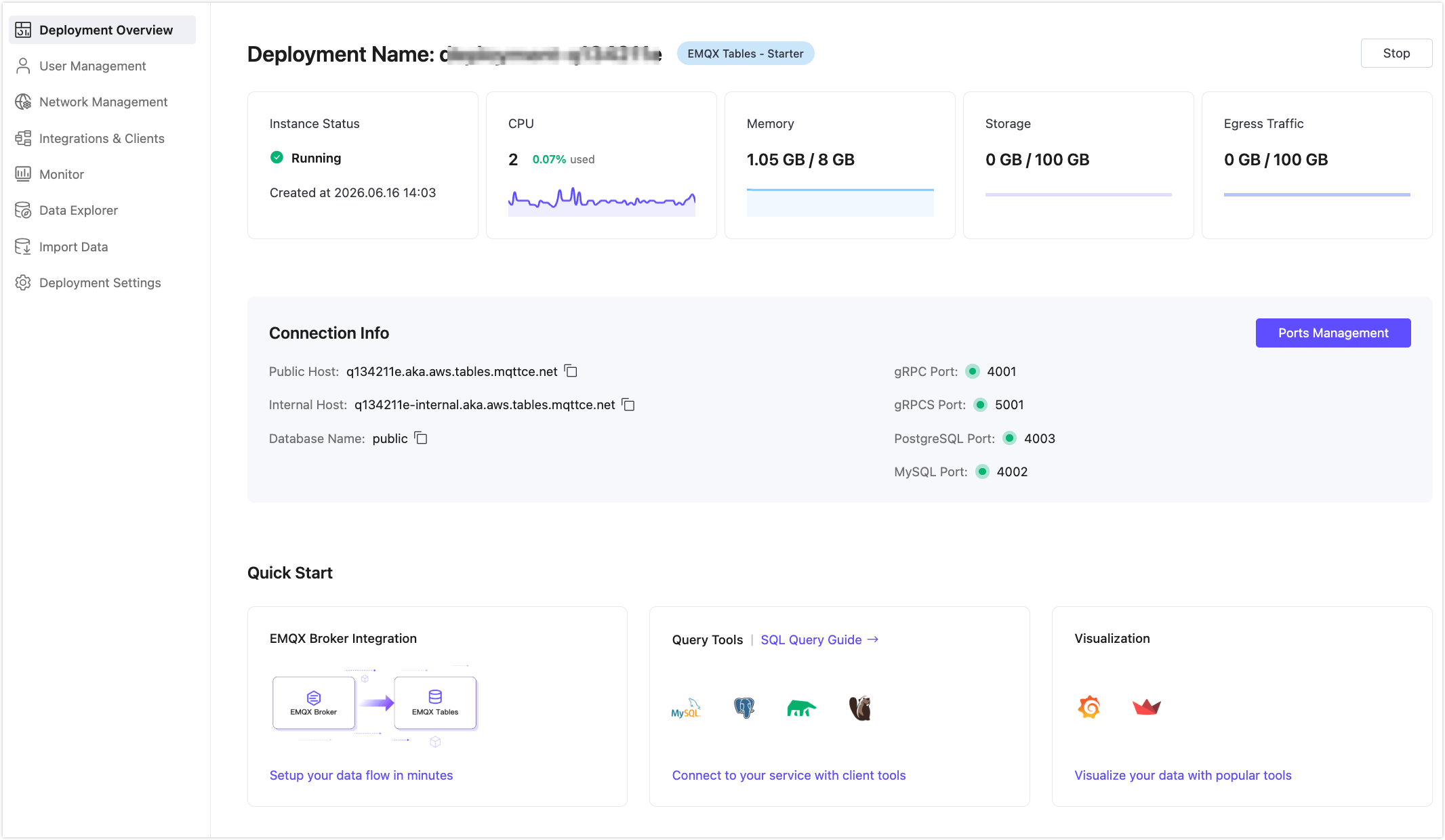Click the PostgreSQL elephant logo

[x=744, y=708]
